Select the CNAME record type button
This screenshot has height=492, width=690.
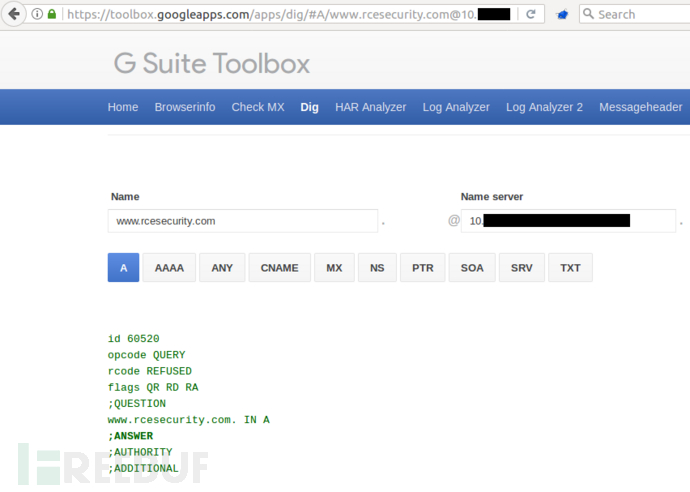point(279,268)
